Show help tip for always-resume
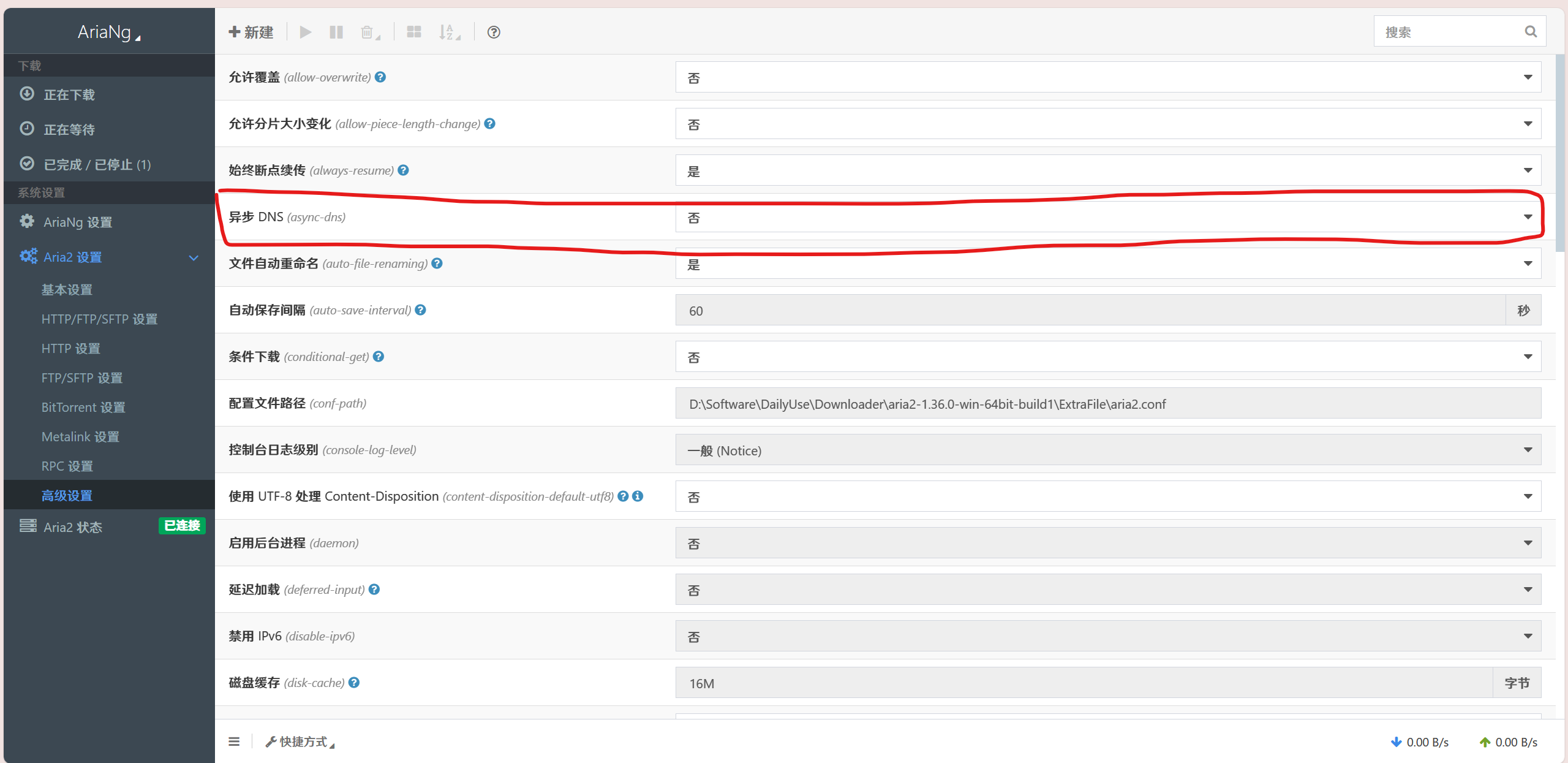Viewport: 1568px width, 763px height. [x=404, y=170]
